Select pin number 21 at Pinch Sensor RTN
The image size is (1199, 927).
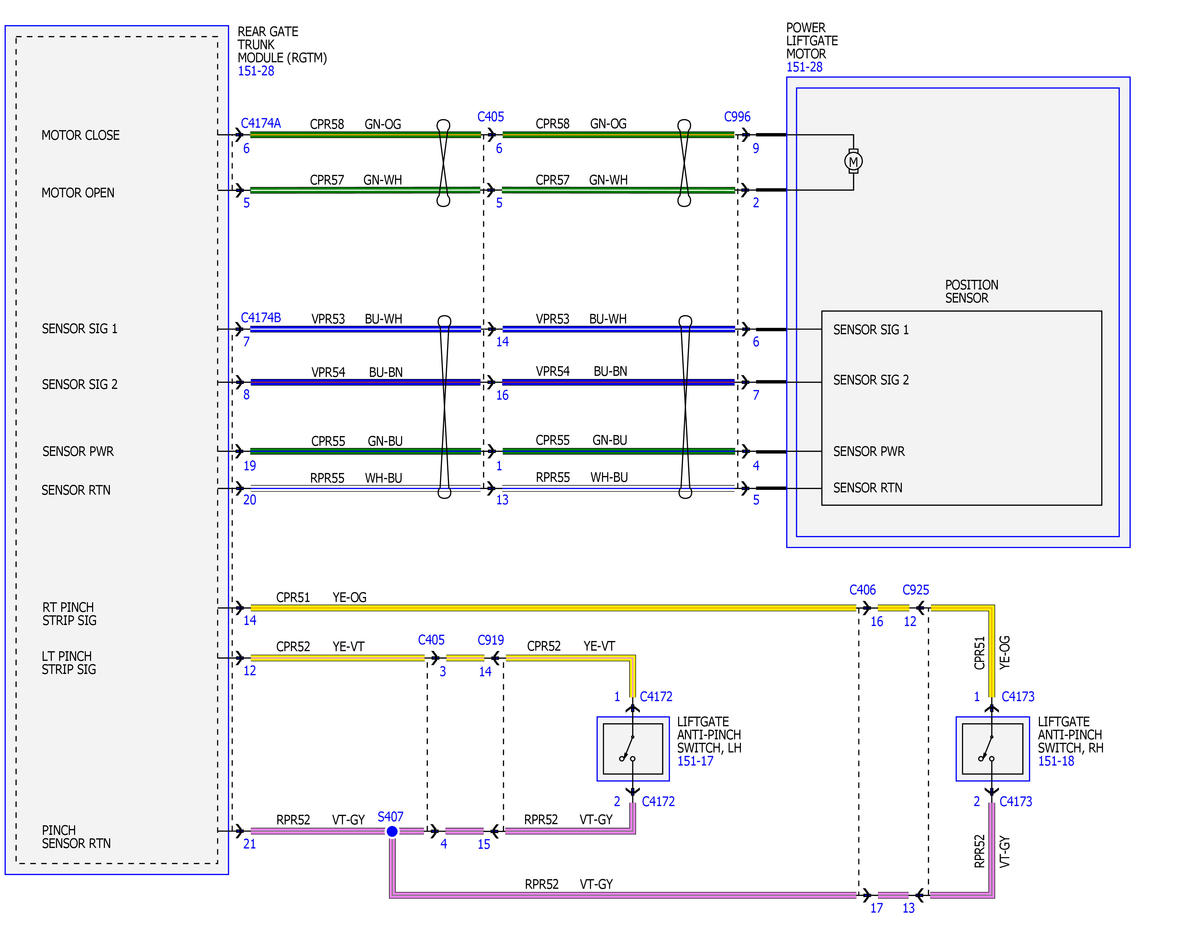pyautogui.click(x=249, y=844)
